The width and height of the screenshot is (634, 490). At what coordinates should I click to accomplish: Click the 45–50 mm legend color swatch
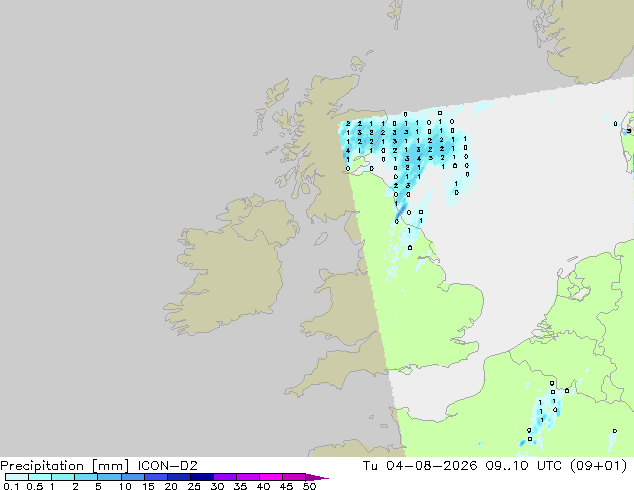[294, 477]
